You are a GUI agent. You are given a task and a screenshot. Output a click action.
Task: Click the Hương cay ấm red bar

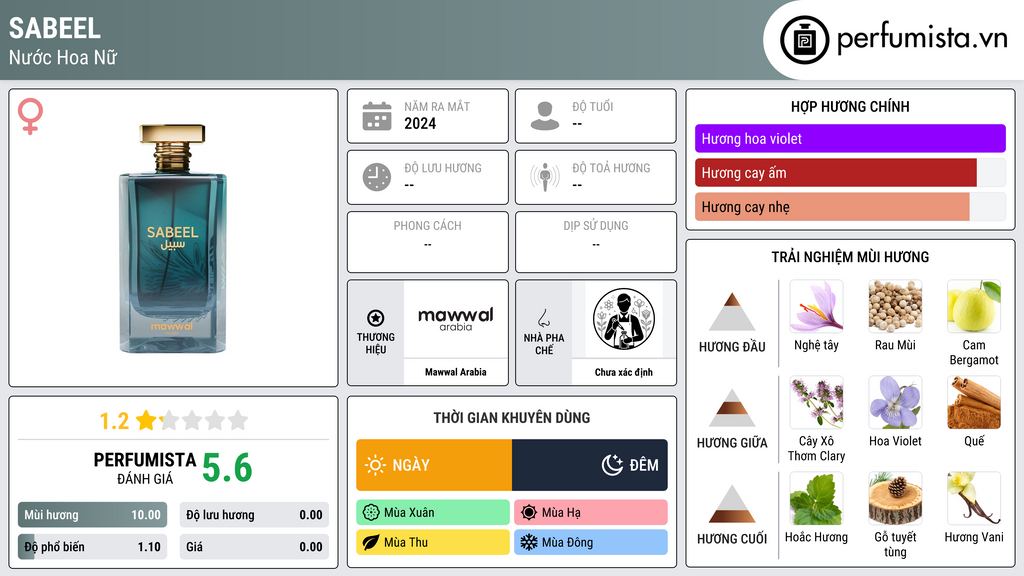[x=836, y=172]
